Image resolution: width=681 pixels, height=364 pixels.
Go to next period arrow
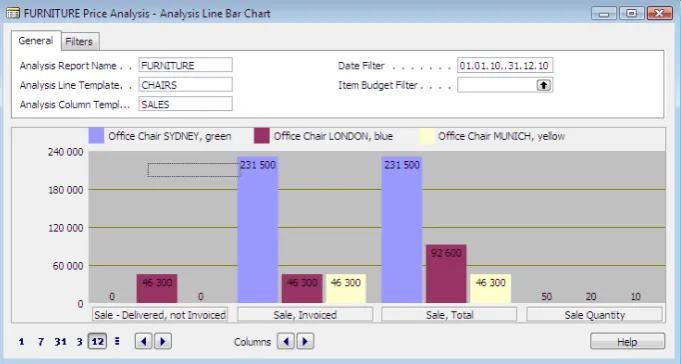(163, 341)
